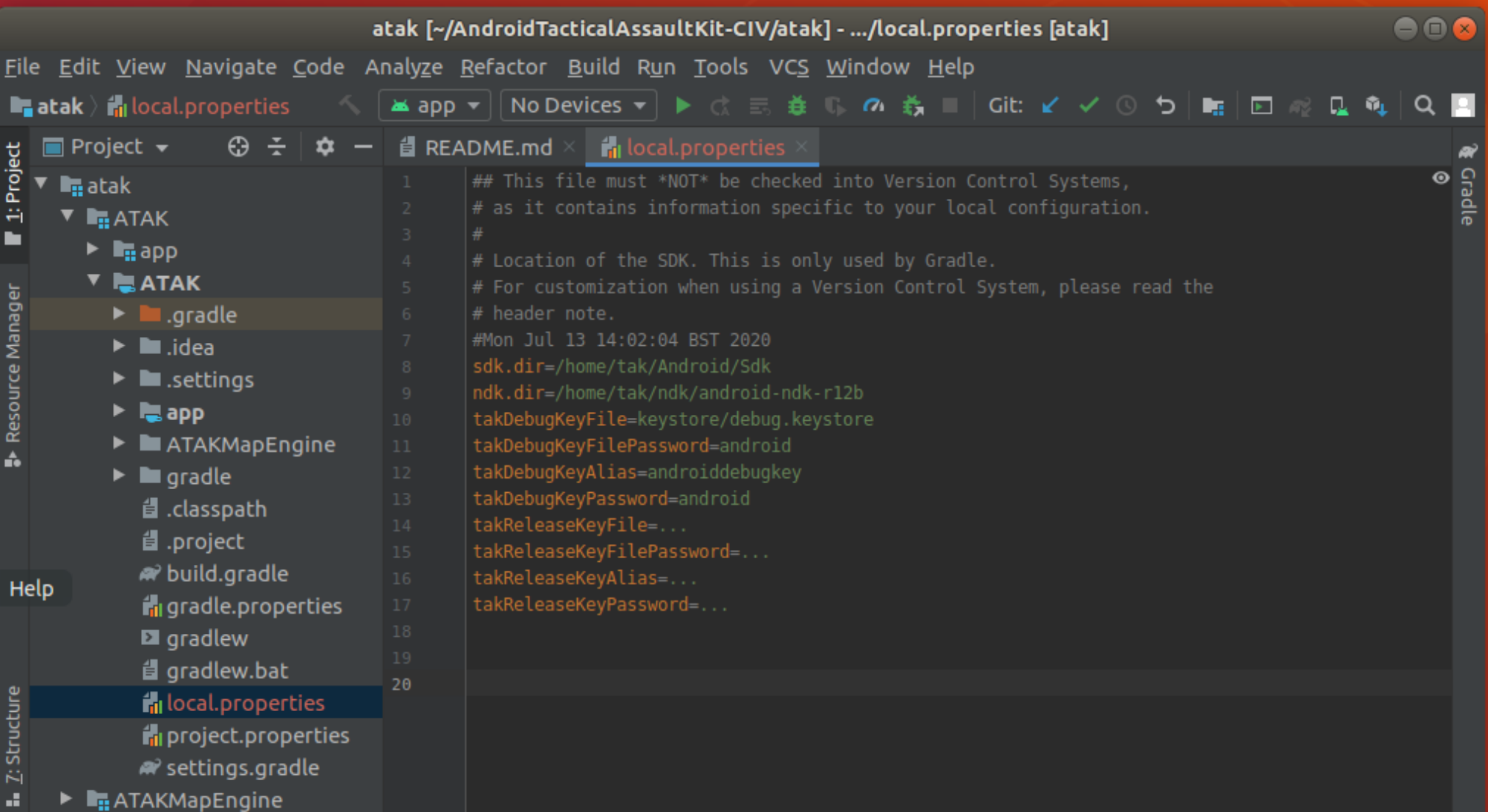Screen dimensions: 1488x812
Task: Click the Collapse All icon in Project panel
Action: pyautogui.click(x=276, y=147)
